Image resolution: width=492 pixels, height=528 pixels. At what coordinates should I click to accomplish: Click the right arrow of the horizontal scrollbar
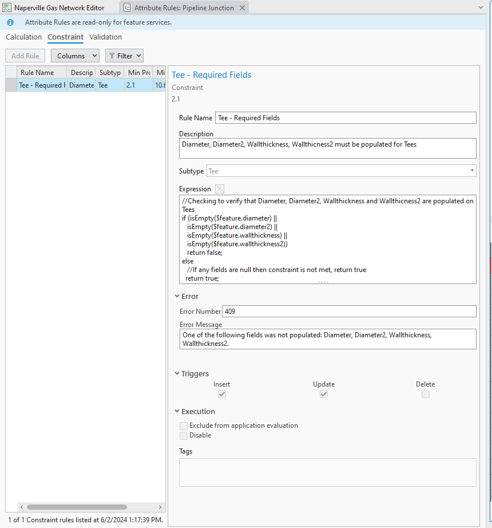point(160,507)
